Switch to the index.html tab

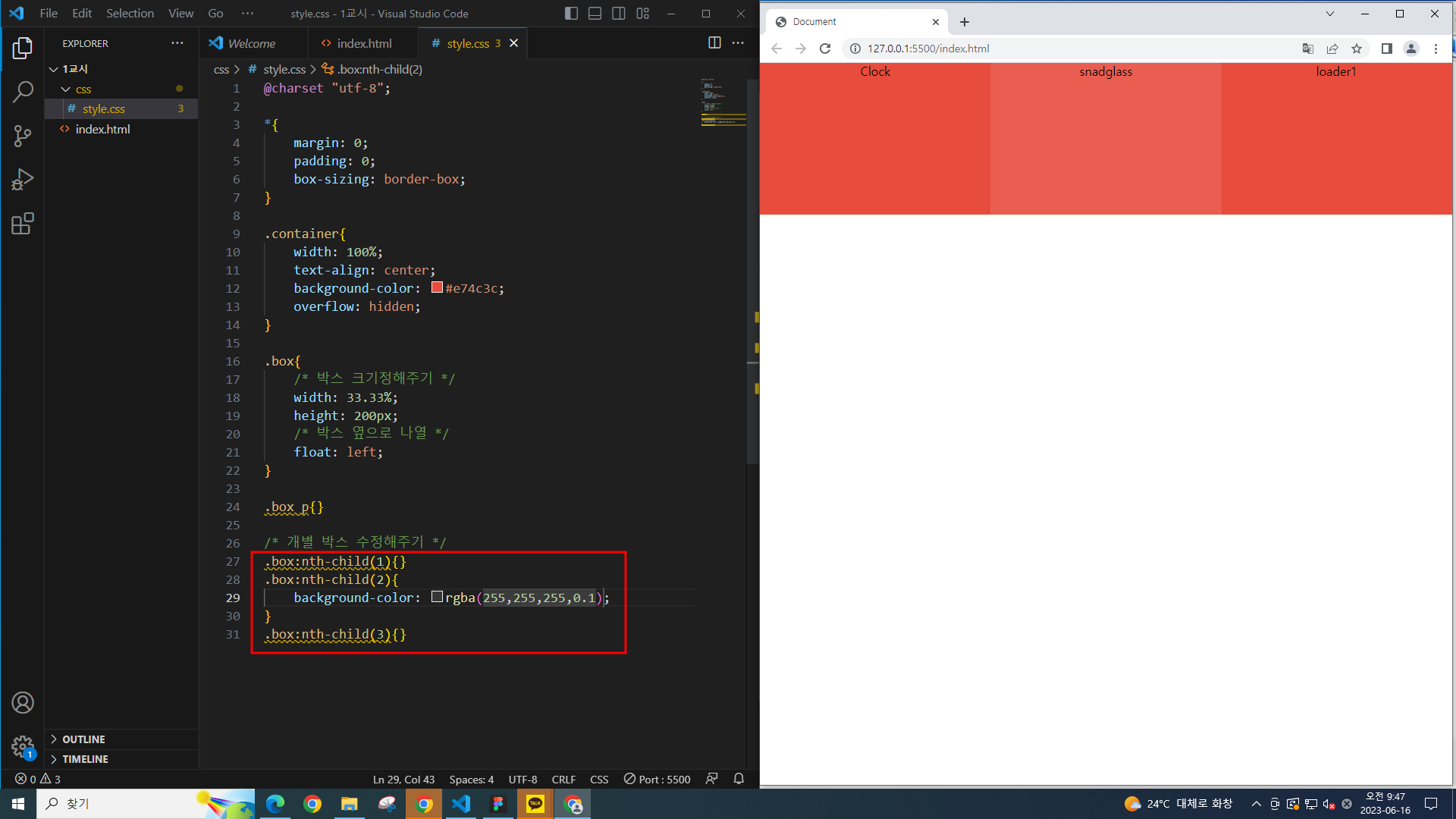click(x=364, y=43)
